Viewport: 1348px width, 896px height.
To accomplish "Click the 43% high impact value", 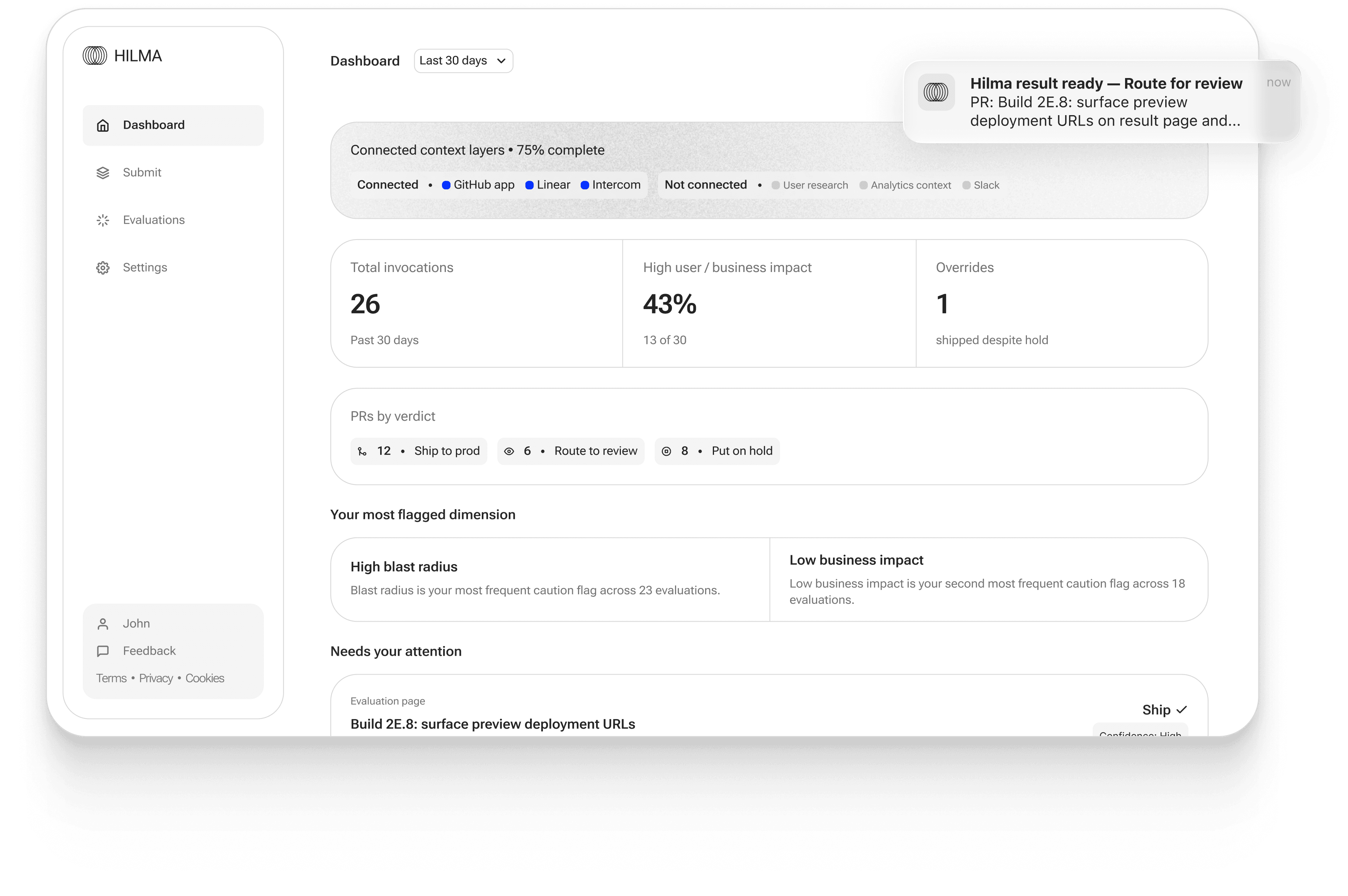I will (x=670, y=304).
